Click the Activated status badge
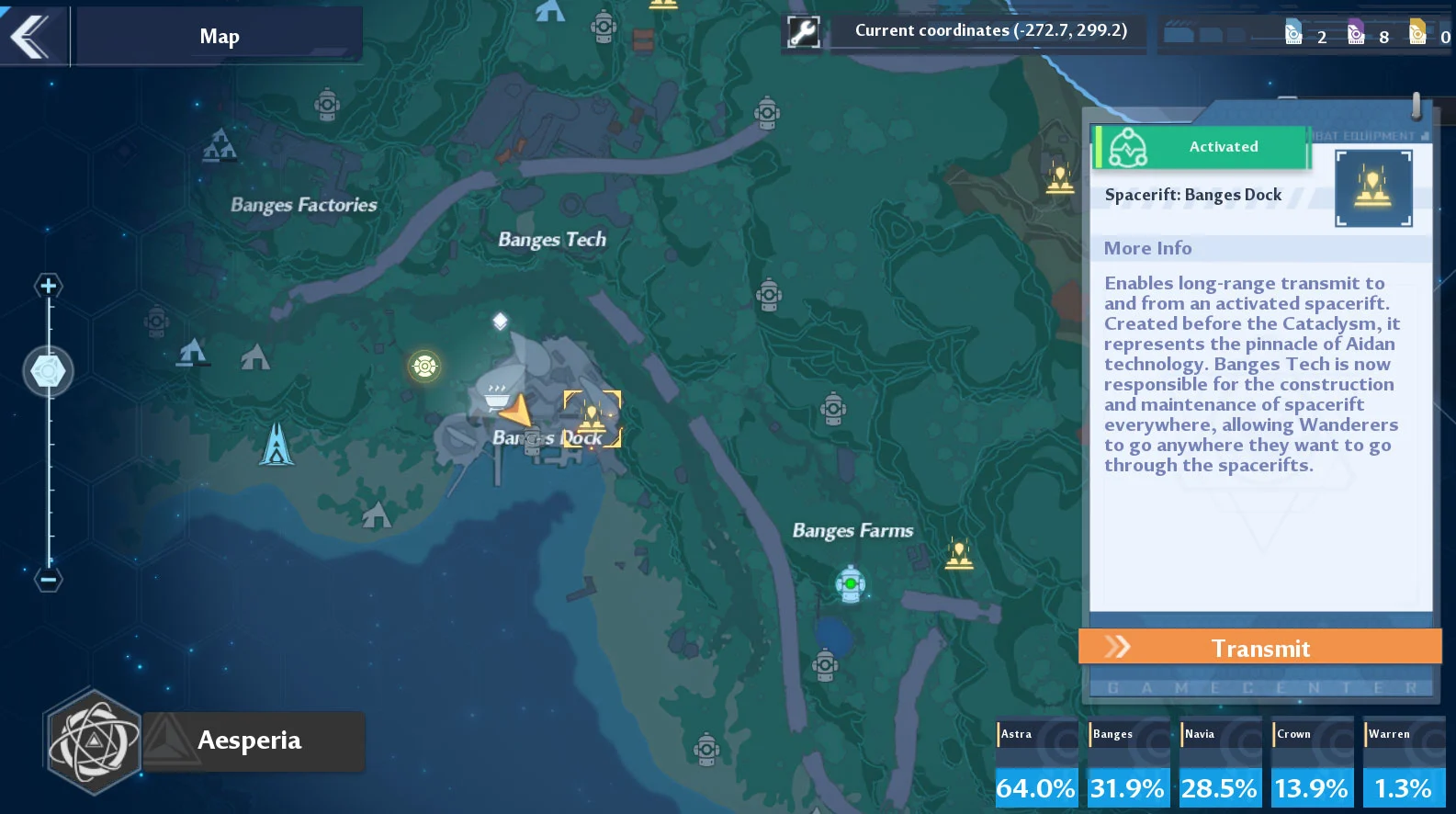The height and width of the screenshot is (814, 1456). click(1201, 147)
